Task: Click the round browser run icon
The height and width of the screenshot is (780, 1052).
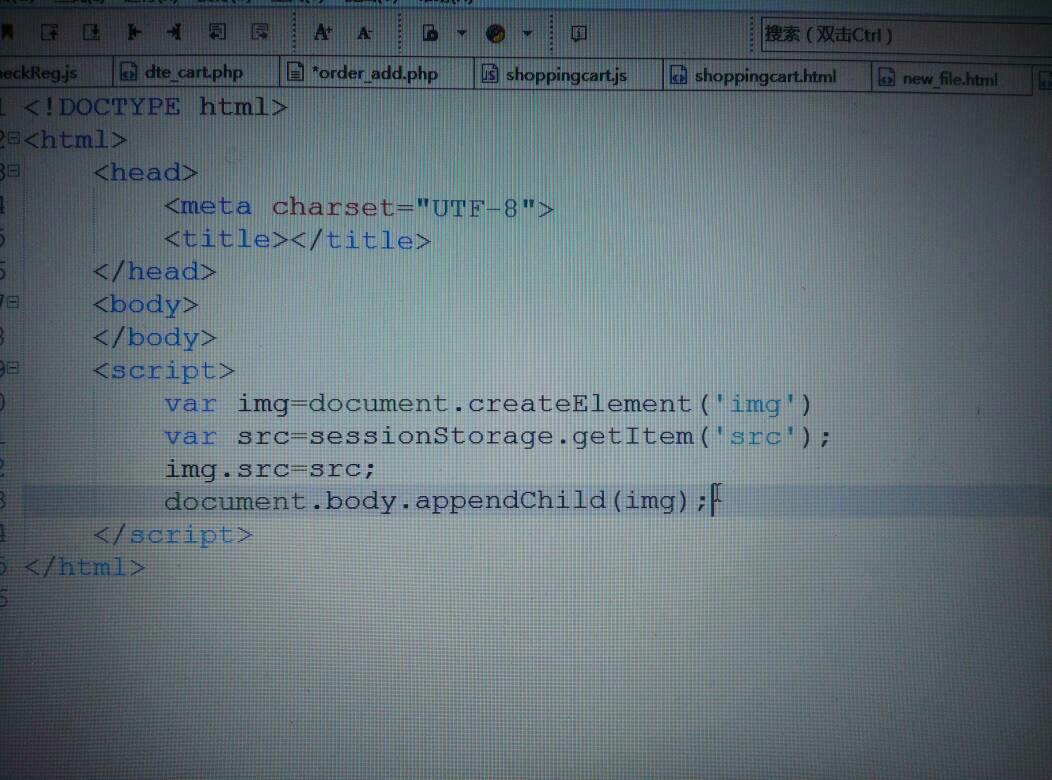Action: [x=496, y=34]
